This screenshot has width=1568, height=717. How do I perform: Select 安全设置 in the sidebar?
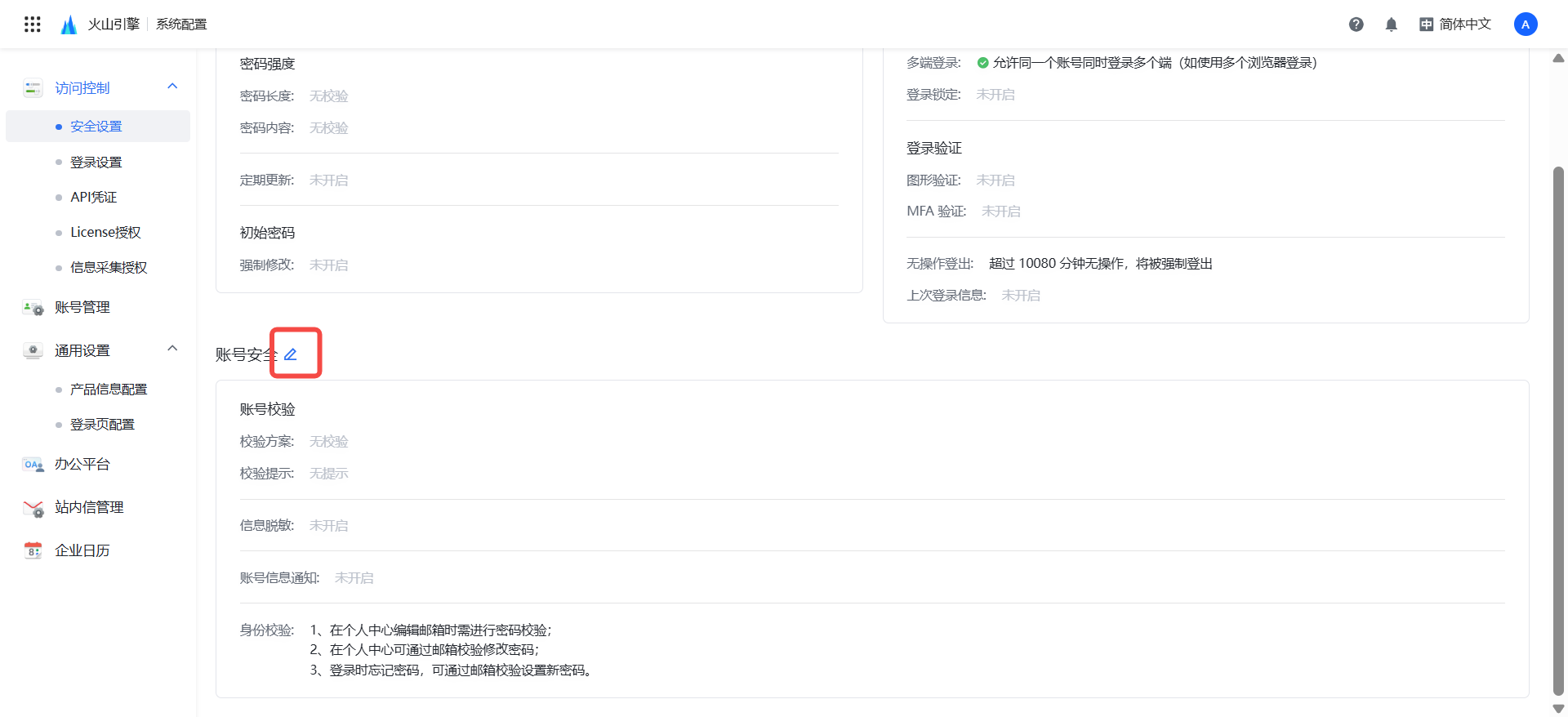[x=98, y=127]
